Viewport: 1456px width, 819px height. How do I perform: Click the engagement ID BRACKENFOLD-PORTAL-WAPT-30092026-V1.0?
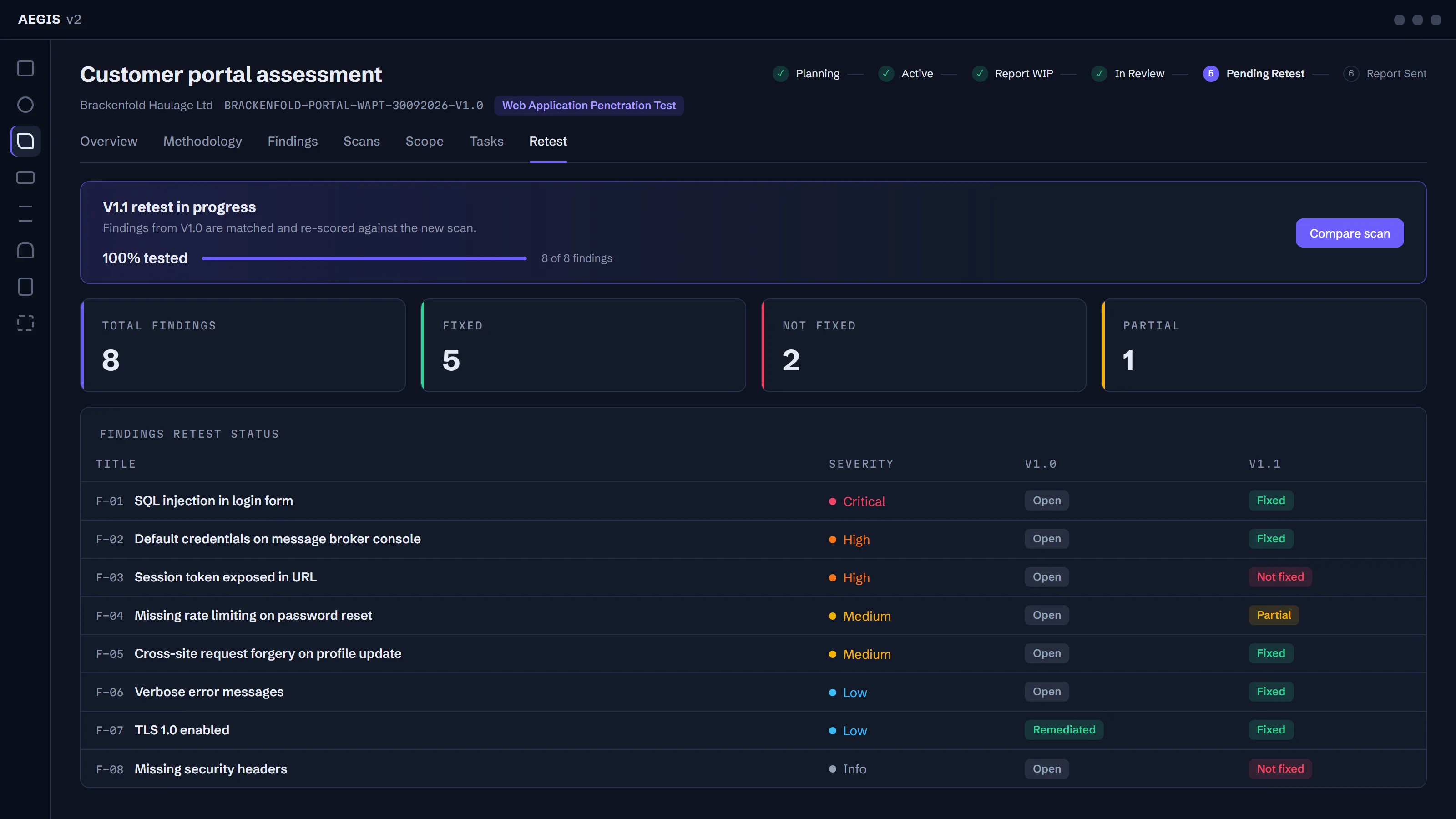tap(353, 106)
